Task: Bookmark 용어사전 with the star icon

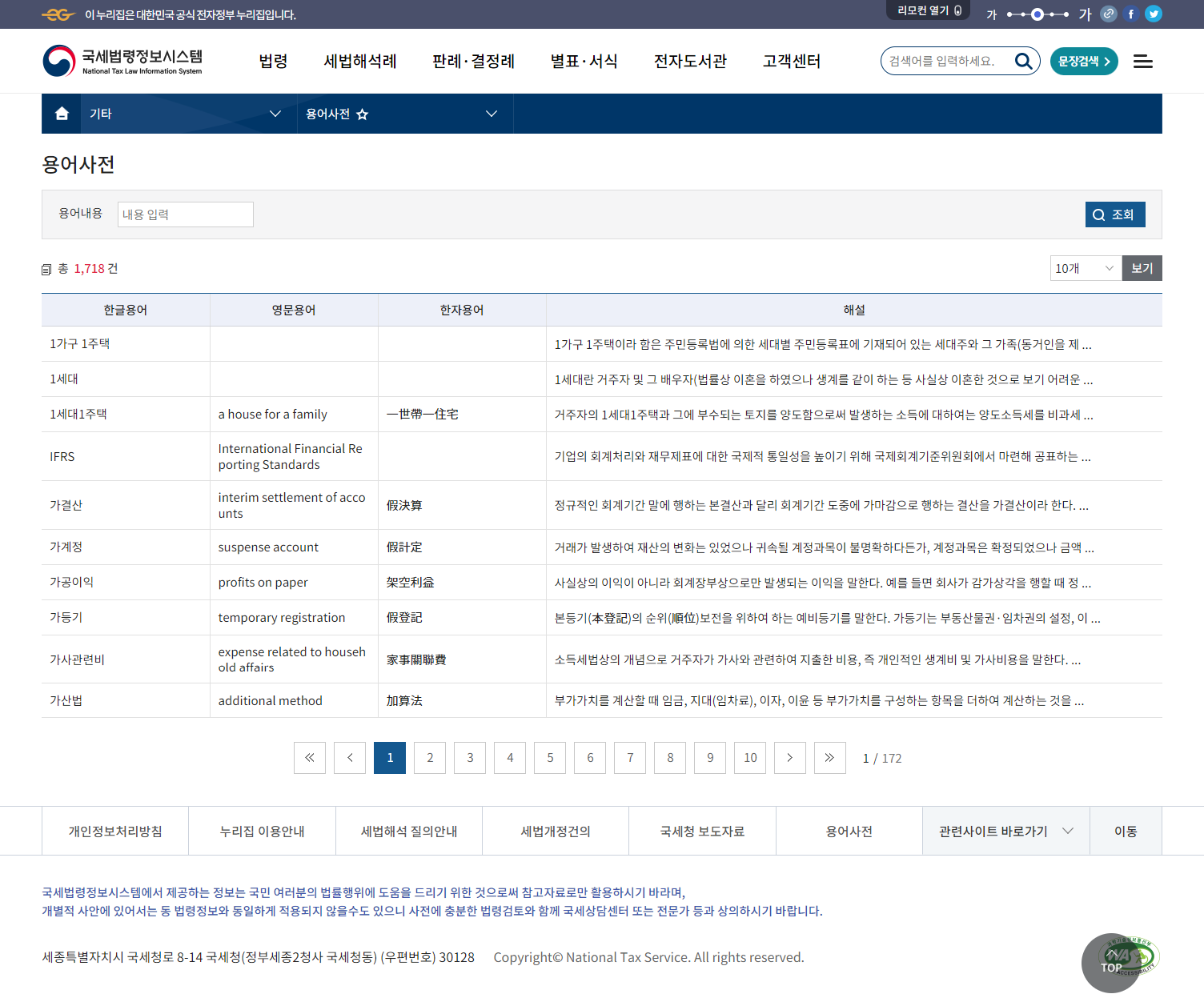Action: tap(362, 114)
